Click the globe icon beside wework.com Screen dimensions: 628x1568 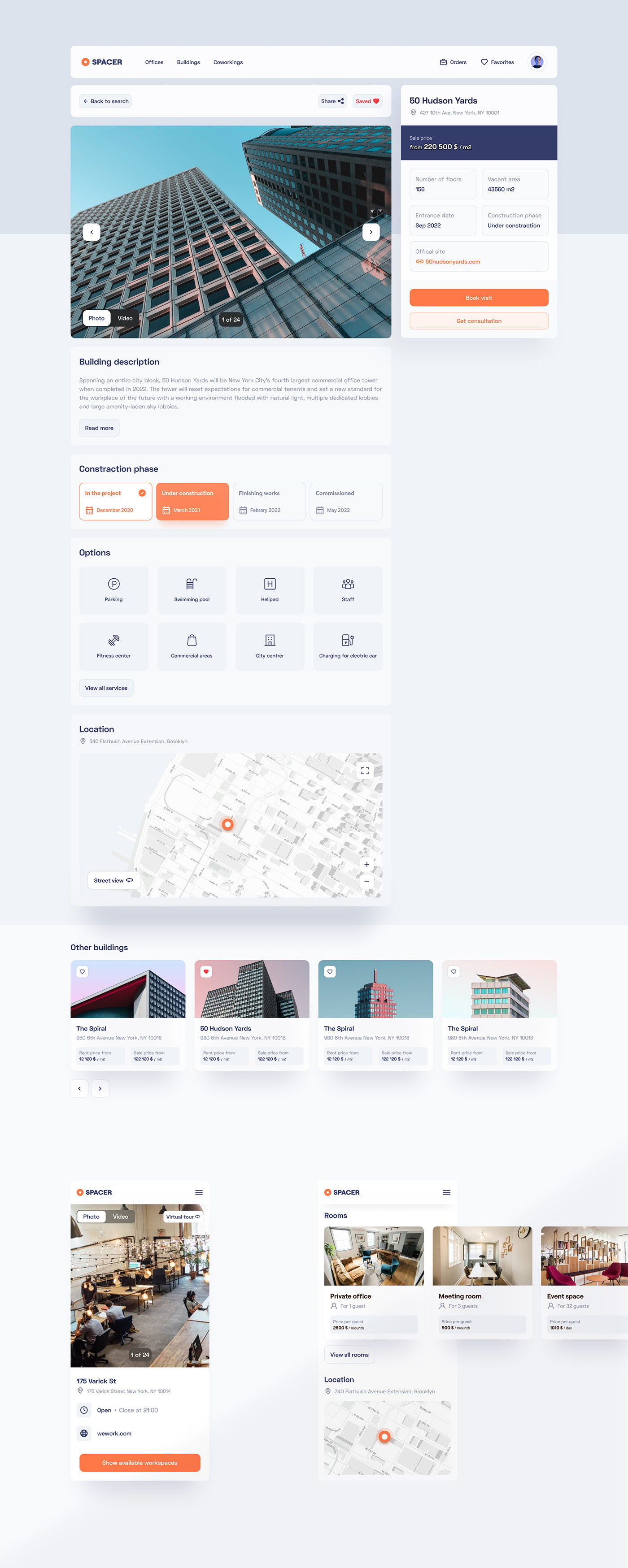[x=84, y=1434]
